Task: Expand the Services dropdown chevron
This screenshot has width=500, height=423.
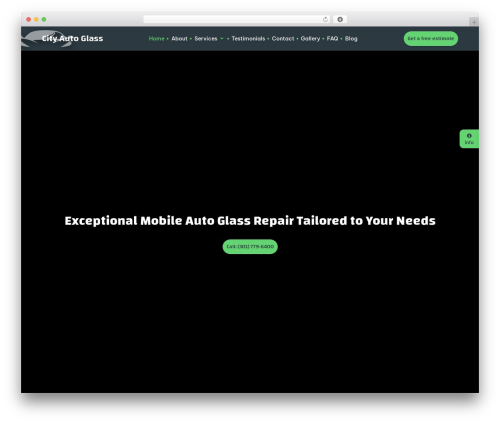Action: point(222,39)
